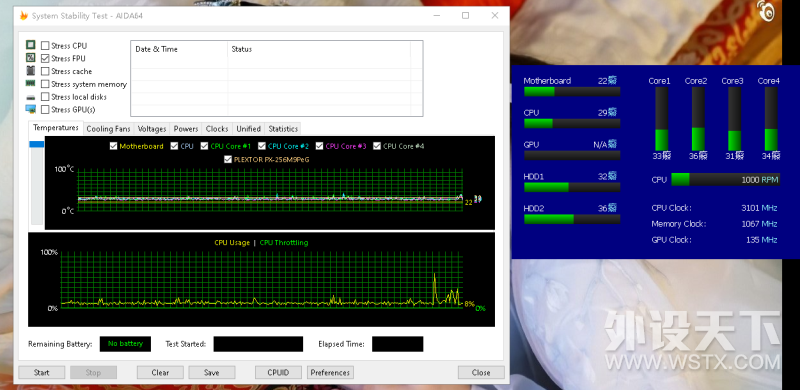Click the blue temperature graph scale slider
This screenshot has width=800, height=390.
click(x=37, y=144)
